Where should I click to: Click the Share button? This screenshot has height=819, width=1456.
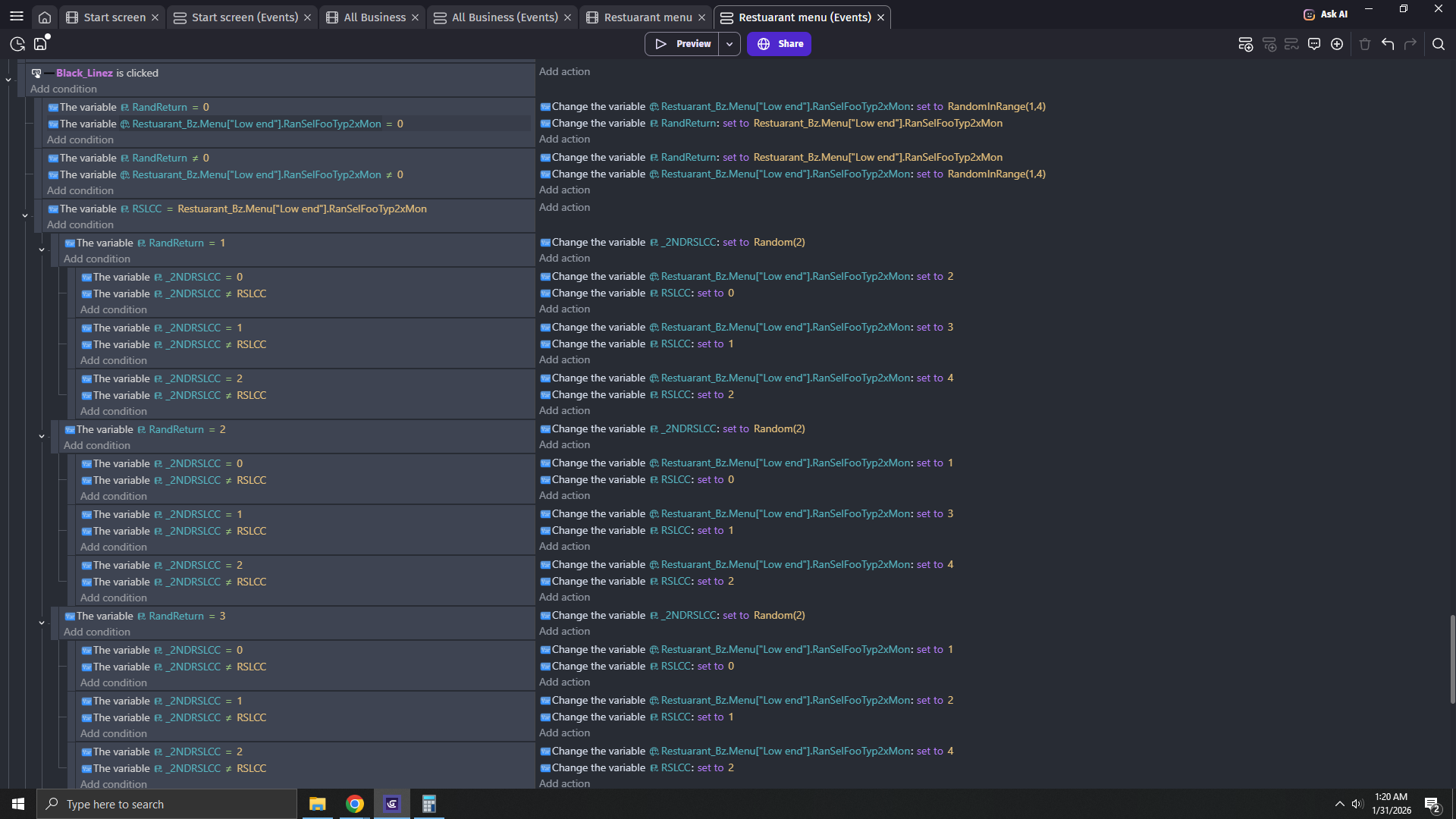tap(780, 44)
